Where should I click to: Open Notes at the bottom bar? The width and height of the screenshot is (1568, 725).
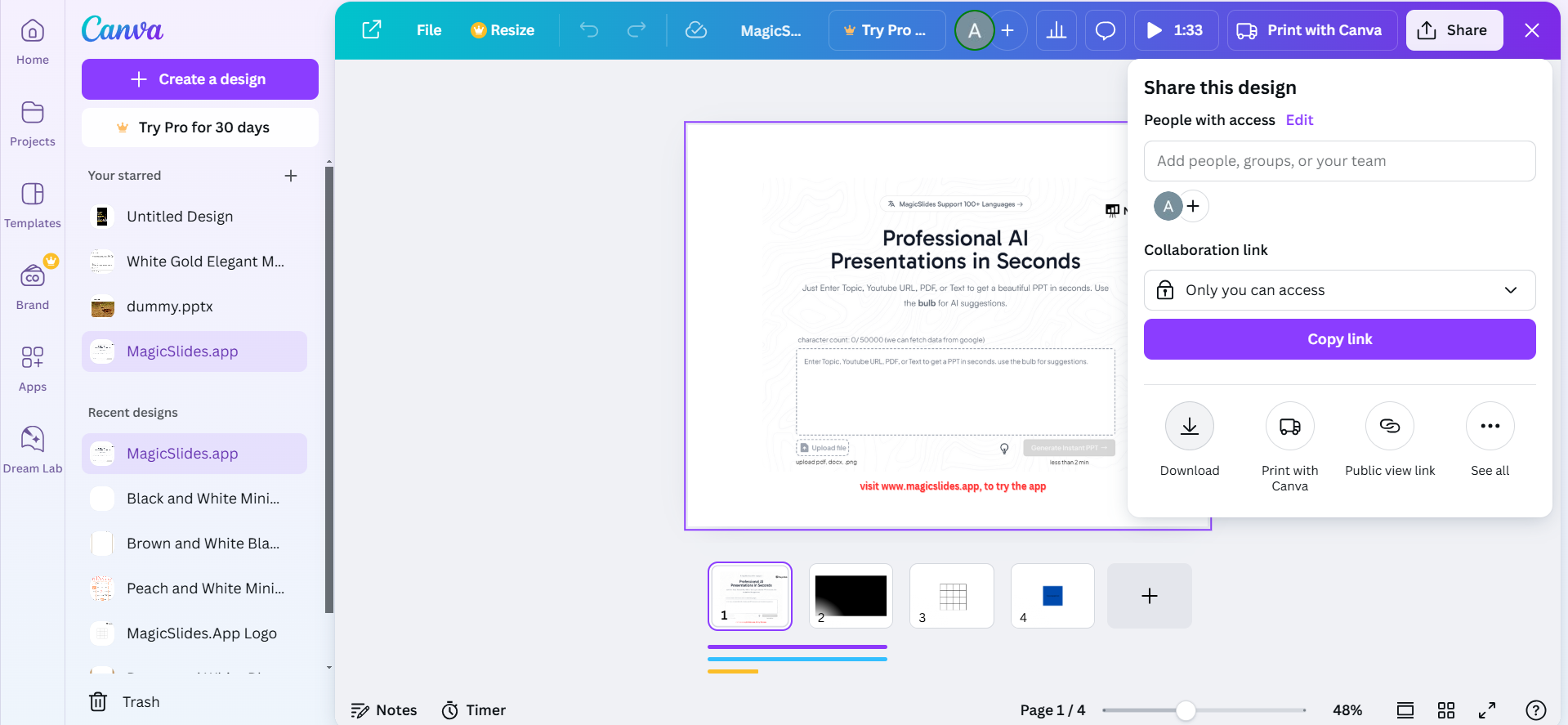[384, 710]
